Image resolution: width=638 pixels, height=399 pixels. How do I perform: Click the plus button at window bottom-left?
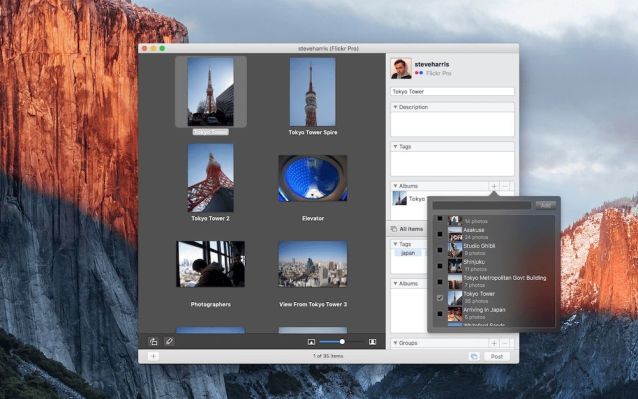(153, 356)
